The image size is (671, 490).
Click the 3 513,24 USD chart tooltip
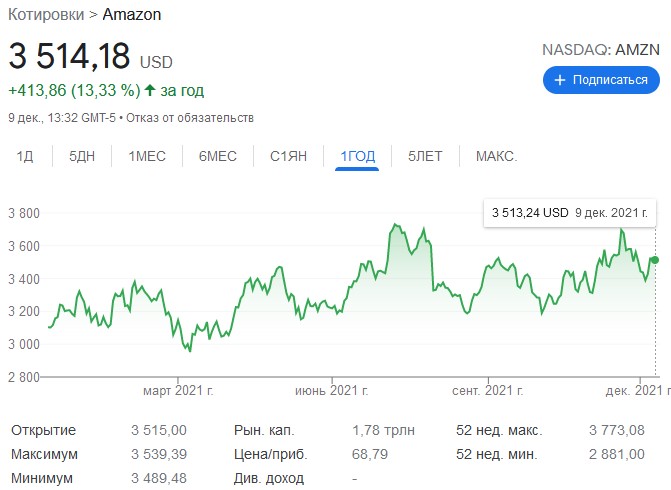tap(570, 213)
